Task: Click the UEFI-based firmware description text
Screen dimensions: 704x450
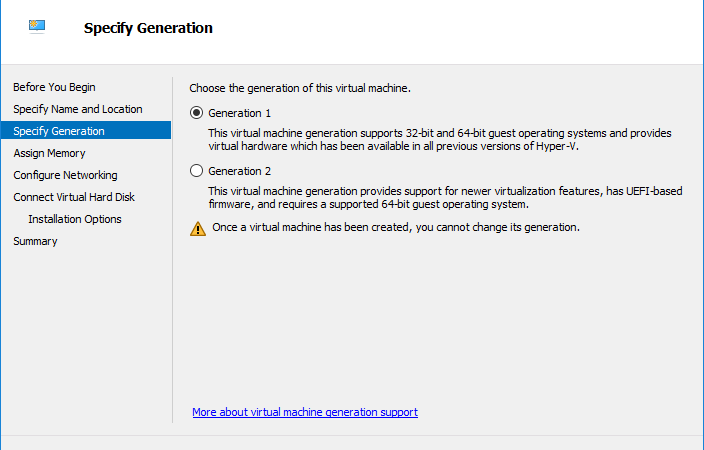Action: click(445, 198)
